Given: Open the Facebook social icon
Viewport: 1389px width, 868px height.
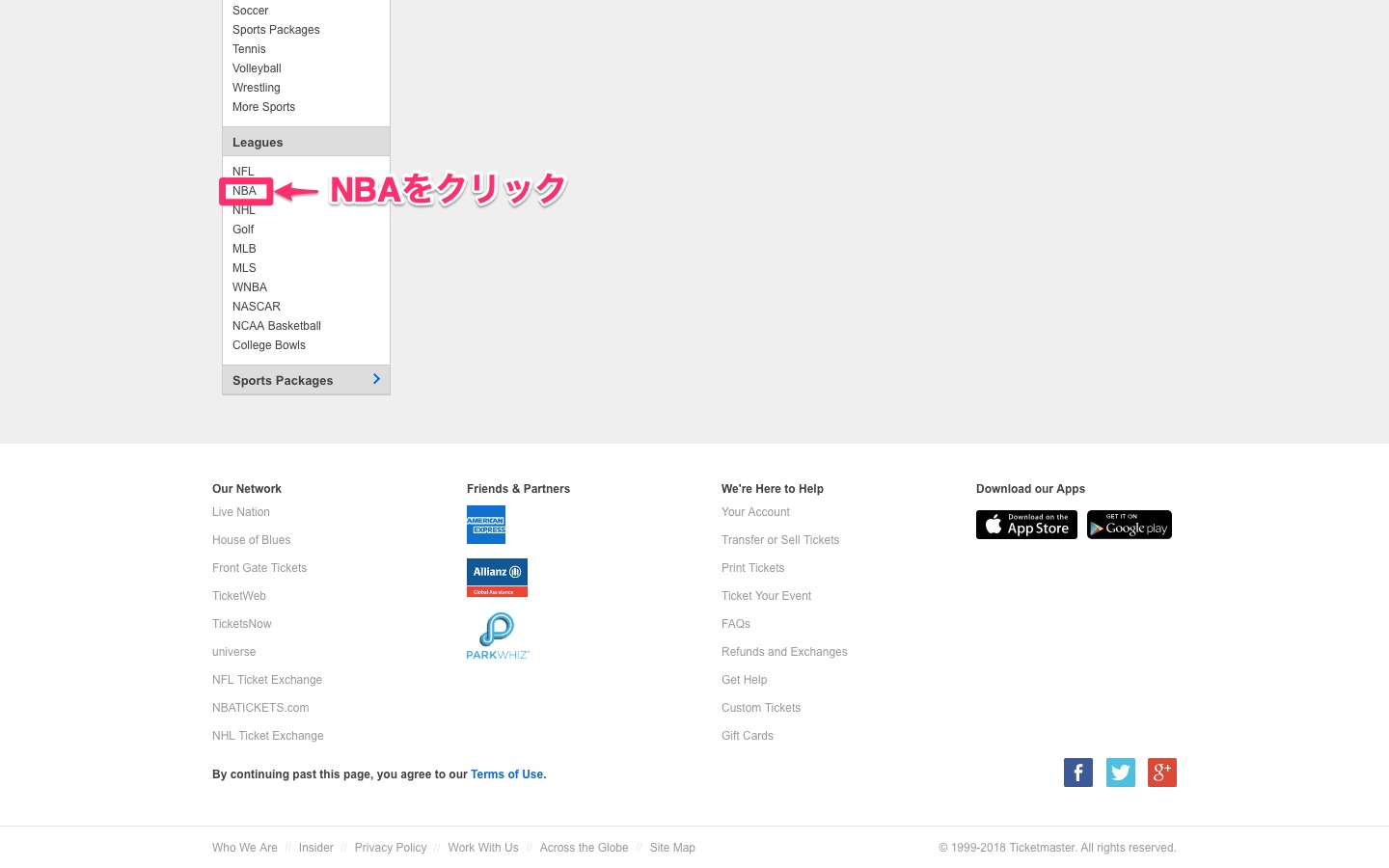Looking at the screenshot, I should [1078, 773].
